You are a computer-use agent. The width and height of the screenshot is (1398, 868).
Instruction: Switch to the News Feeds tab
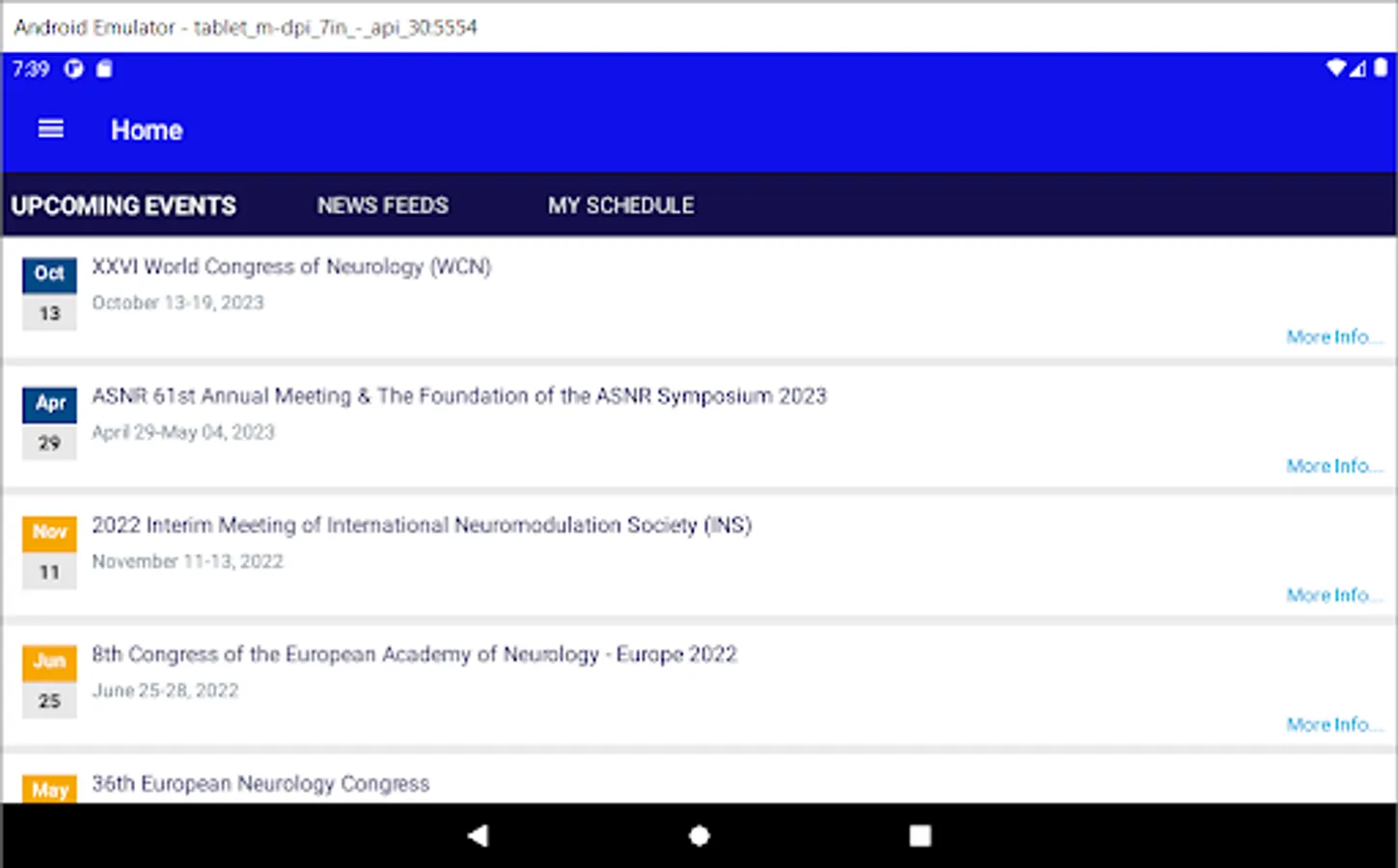(x=382, y=205)
